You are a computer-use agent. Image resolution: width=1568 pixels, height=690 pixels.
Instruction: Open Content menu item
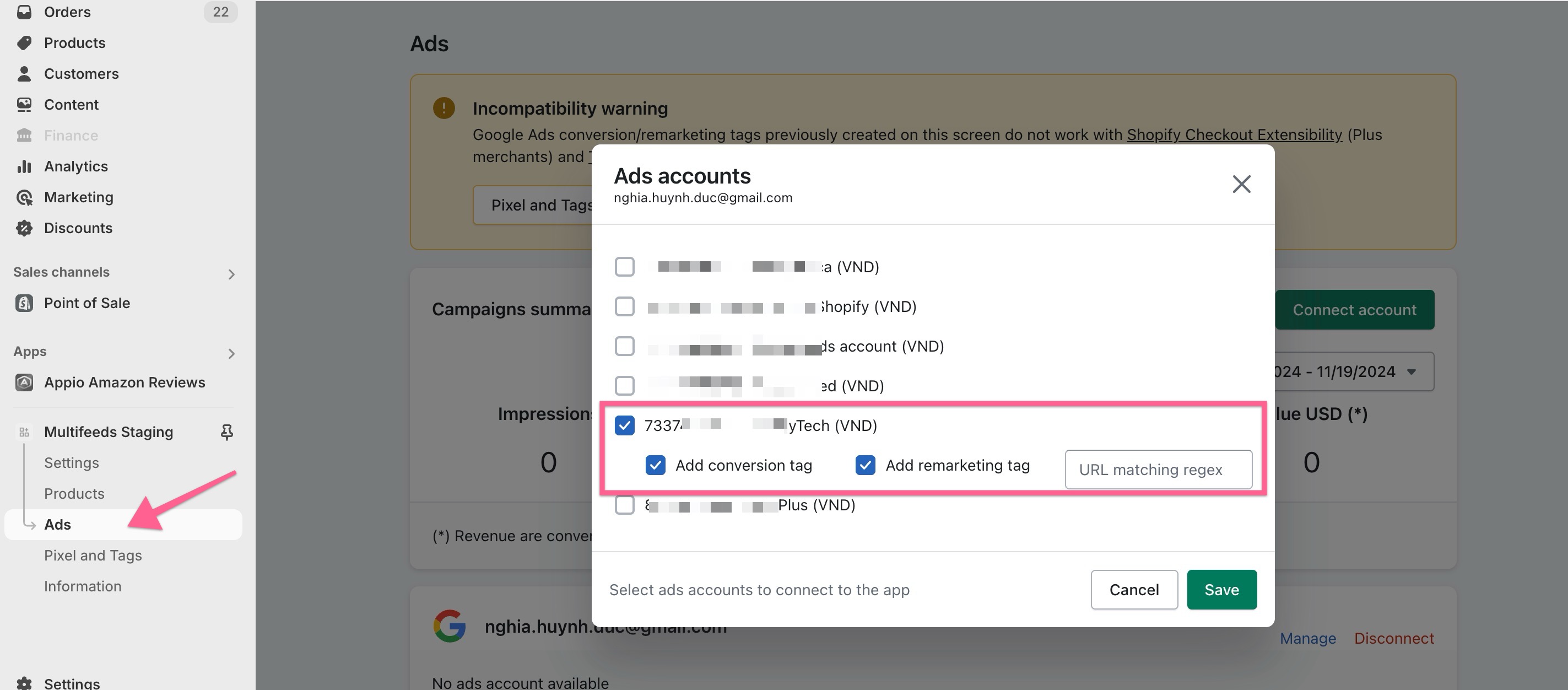(71, 104)
